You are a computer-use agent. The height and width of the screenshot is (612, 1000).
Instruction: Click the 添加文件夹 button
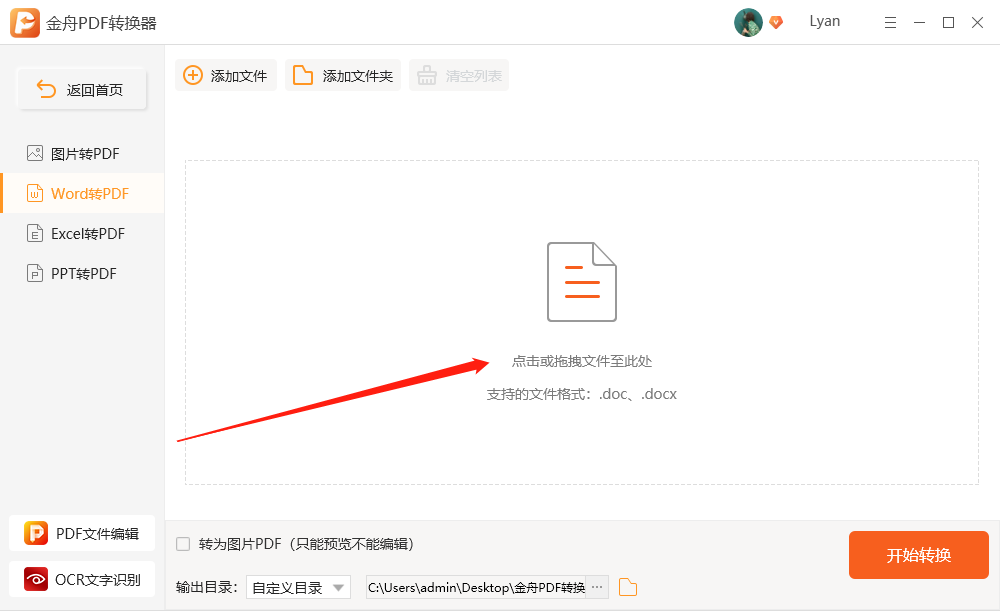(343, 75)
